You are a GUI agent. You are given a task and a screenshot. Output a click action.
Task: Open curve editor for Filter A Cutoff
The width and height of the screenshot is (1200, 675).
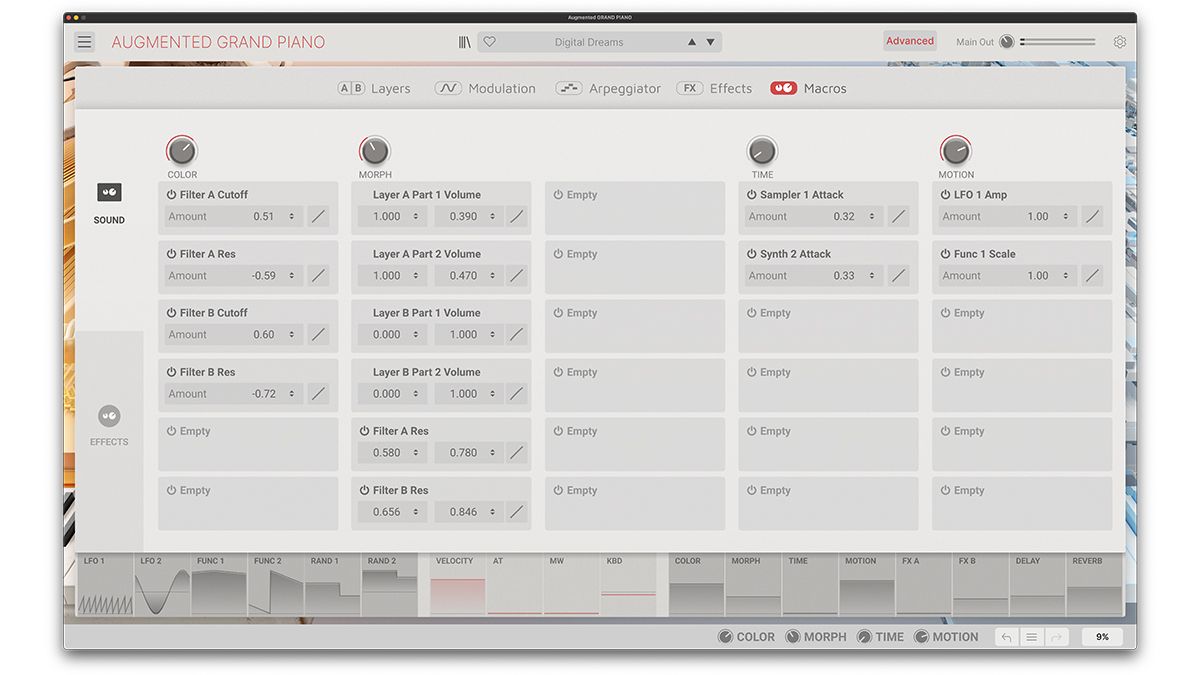(x=318, y=216)
